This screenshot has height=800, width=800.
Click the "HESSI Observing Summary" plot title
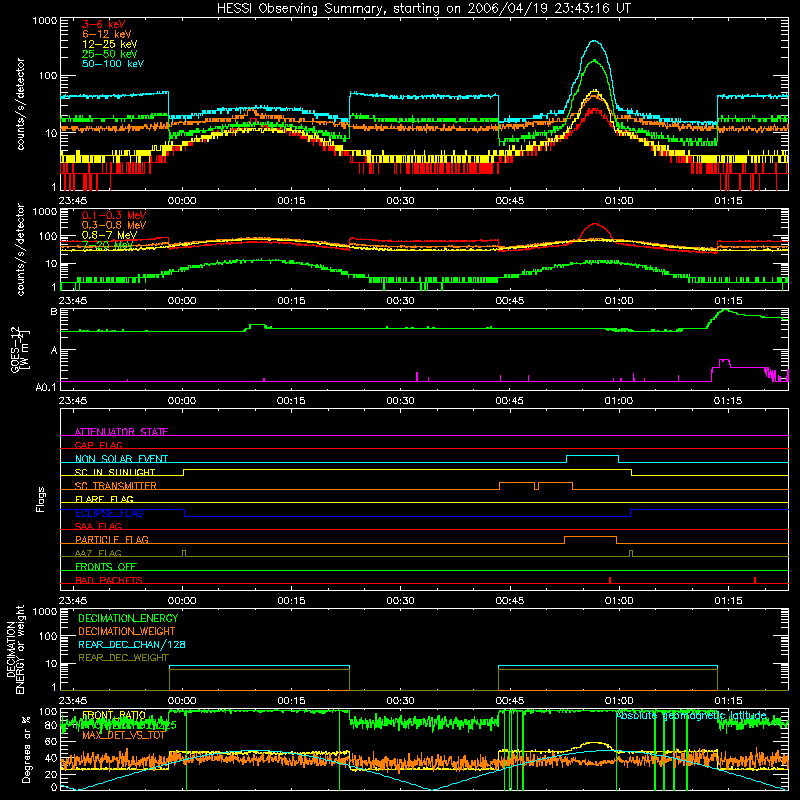423,8
